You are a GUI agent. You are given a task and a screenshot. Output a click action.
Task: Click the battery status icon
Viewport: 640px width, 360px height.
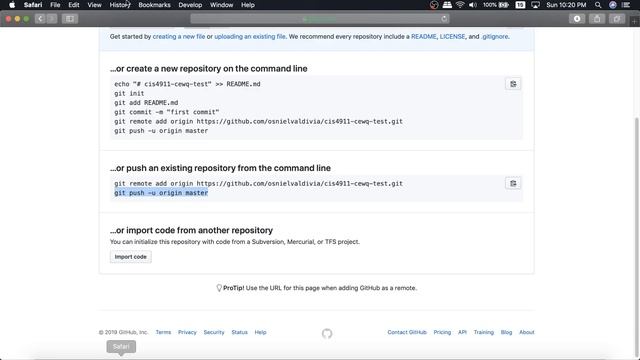(504, 5)
